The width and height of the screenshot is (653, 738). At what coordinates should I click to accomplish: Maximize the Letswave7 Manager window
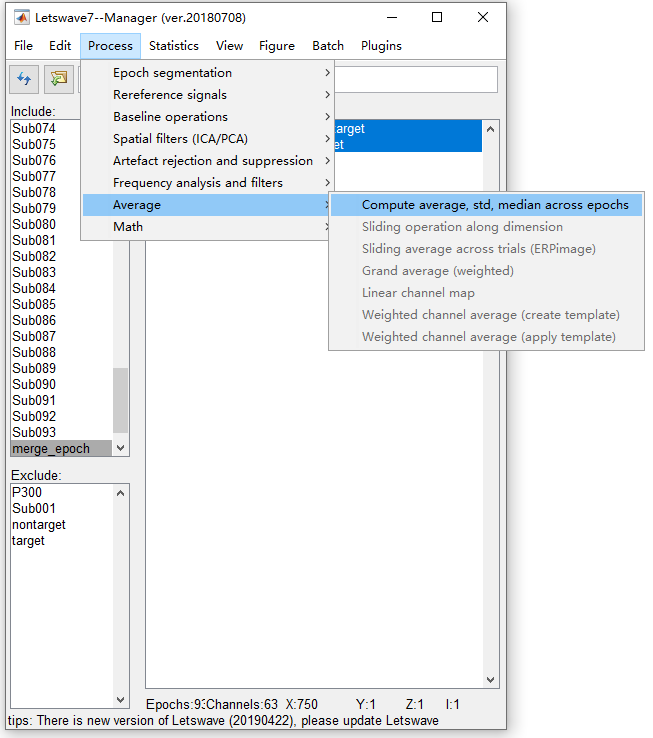[437, 17]
